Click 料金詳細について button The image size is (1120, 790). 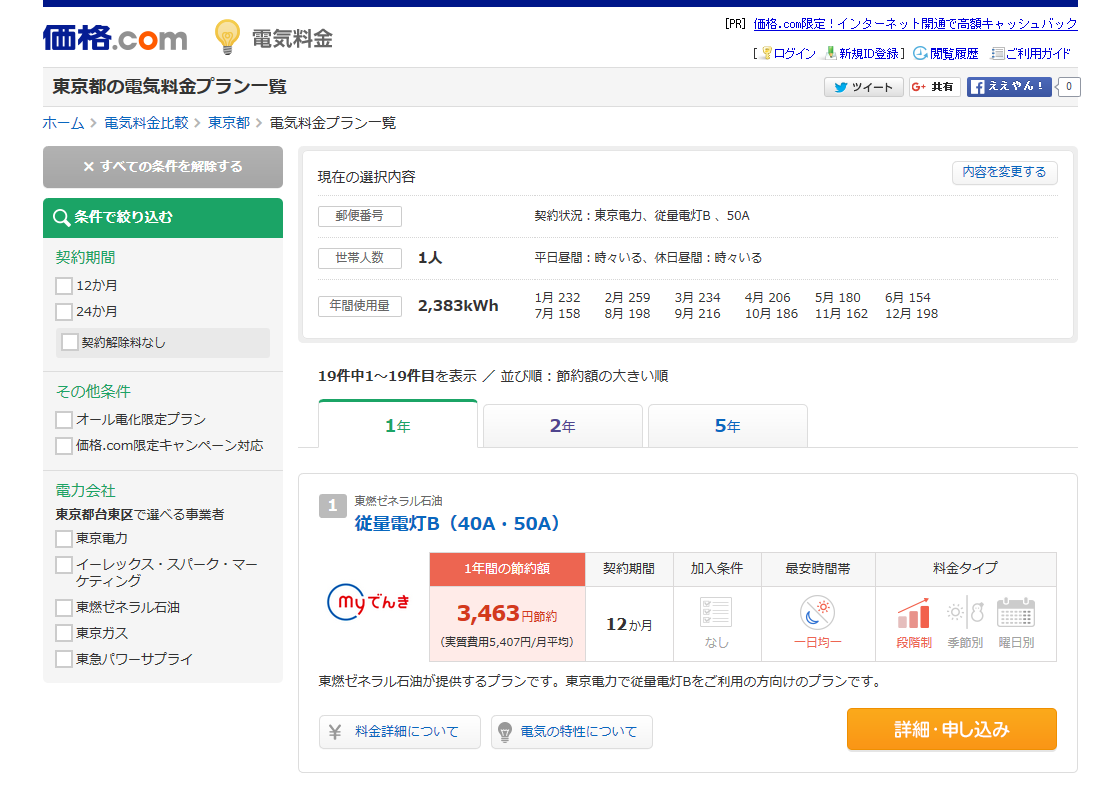tap(399, 731)
